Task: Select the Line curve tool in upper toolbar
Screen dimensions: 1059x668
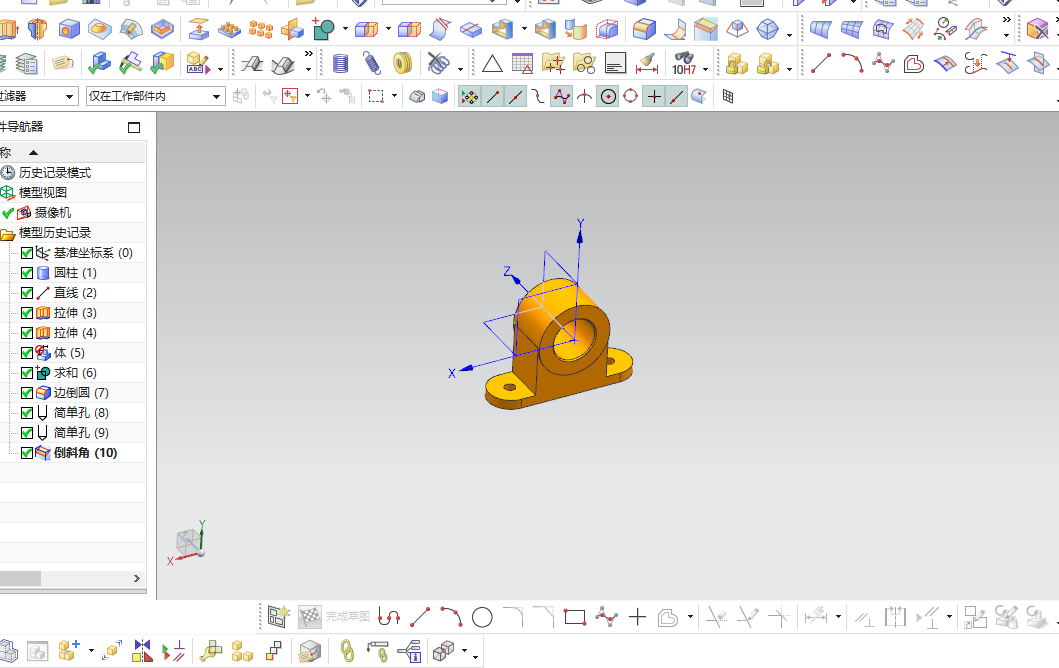Action: click(x=821, y=63)
